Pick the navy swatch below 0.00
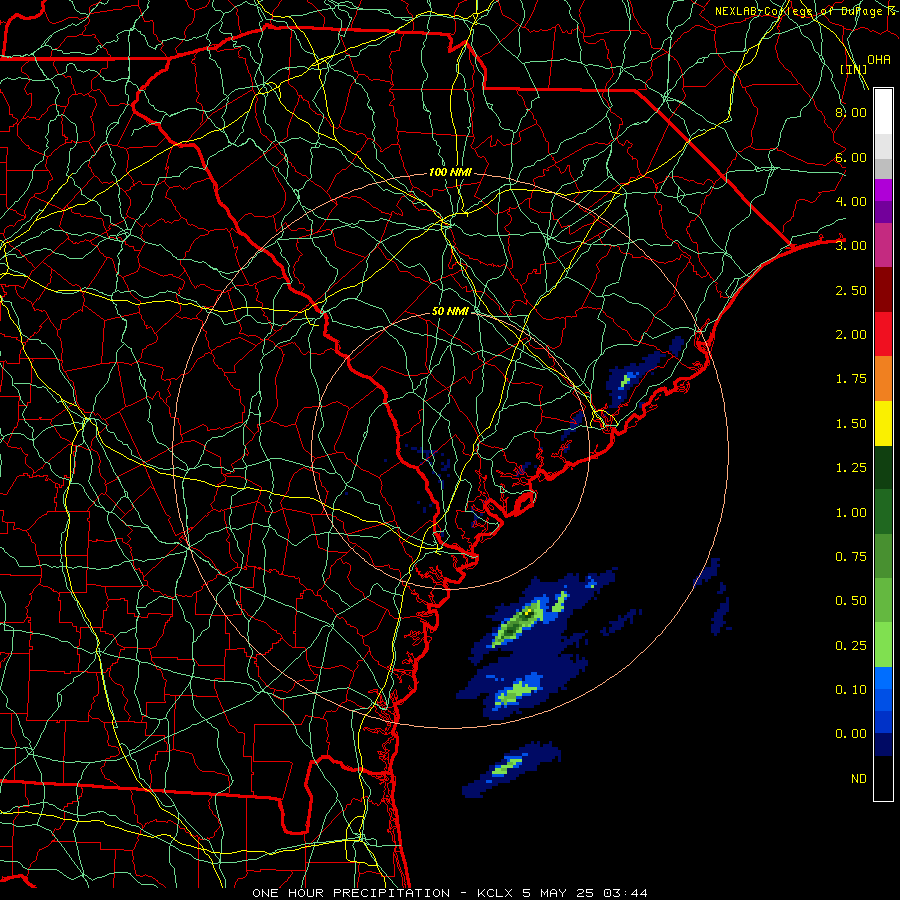900x900 pixels. [883, 744]
